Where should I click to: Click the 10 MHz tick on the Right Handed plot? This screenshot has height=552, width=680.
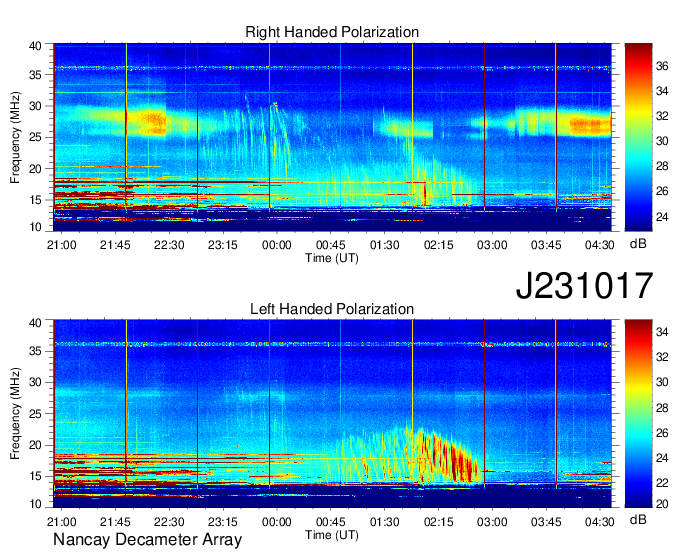coord(36,227)
